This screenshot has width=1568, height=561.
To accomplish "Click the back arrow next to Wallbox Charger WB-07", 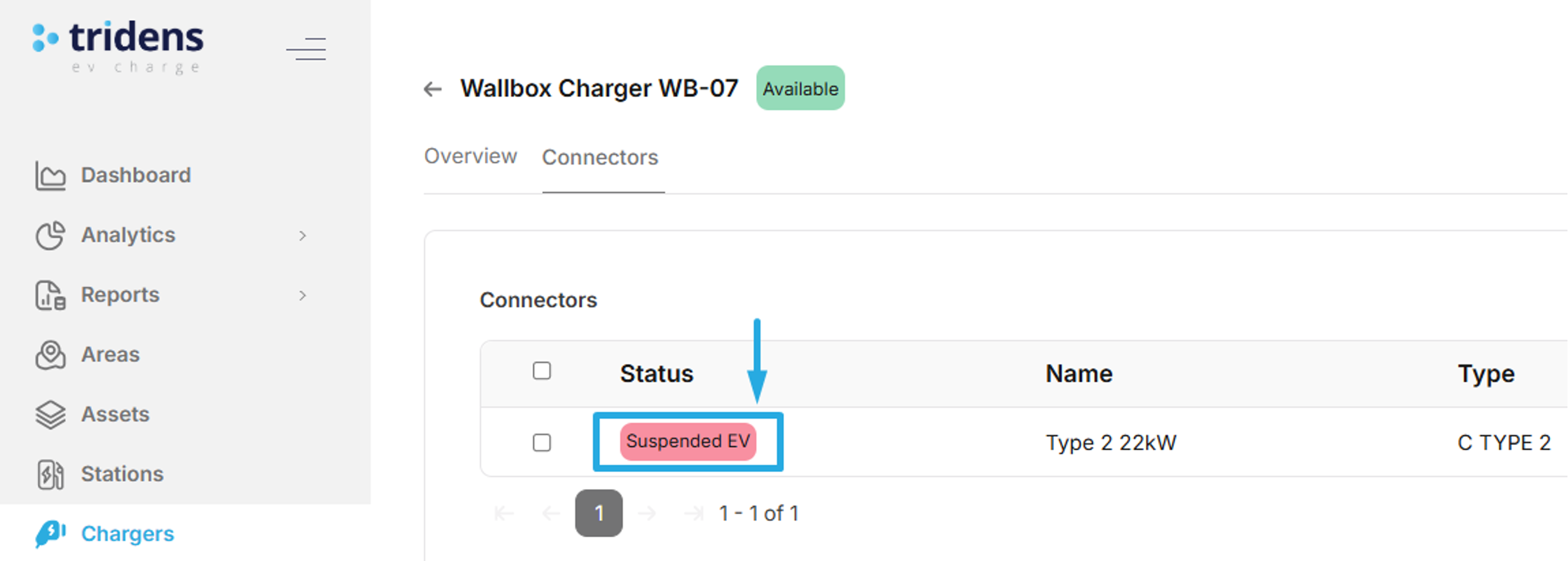I will pyautogui.click(x=433, y=88).
